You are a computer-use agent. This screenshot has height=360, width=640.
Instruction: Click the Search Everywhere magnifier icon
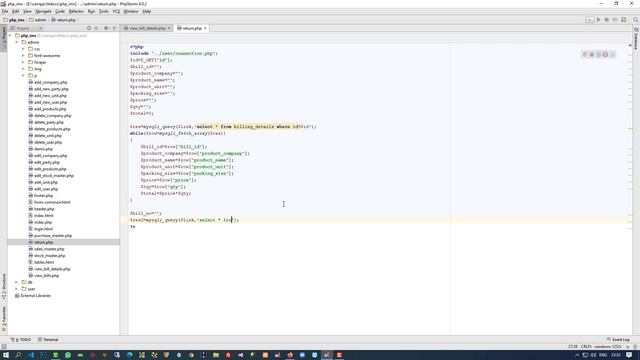coord(636,20)
